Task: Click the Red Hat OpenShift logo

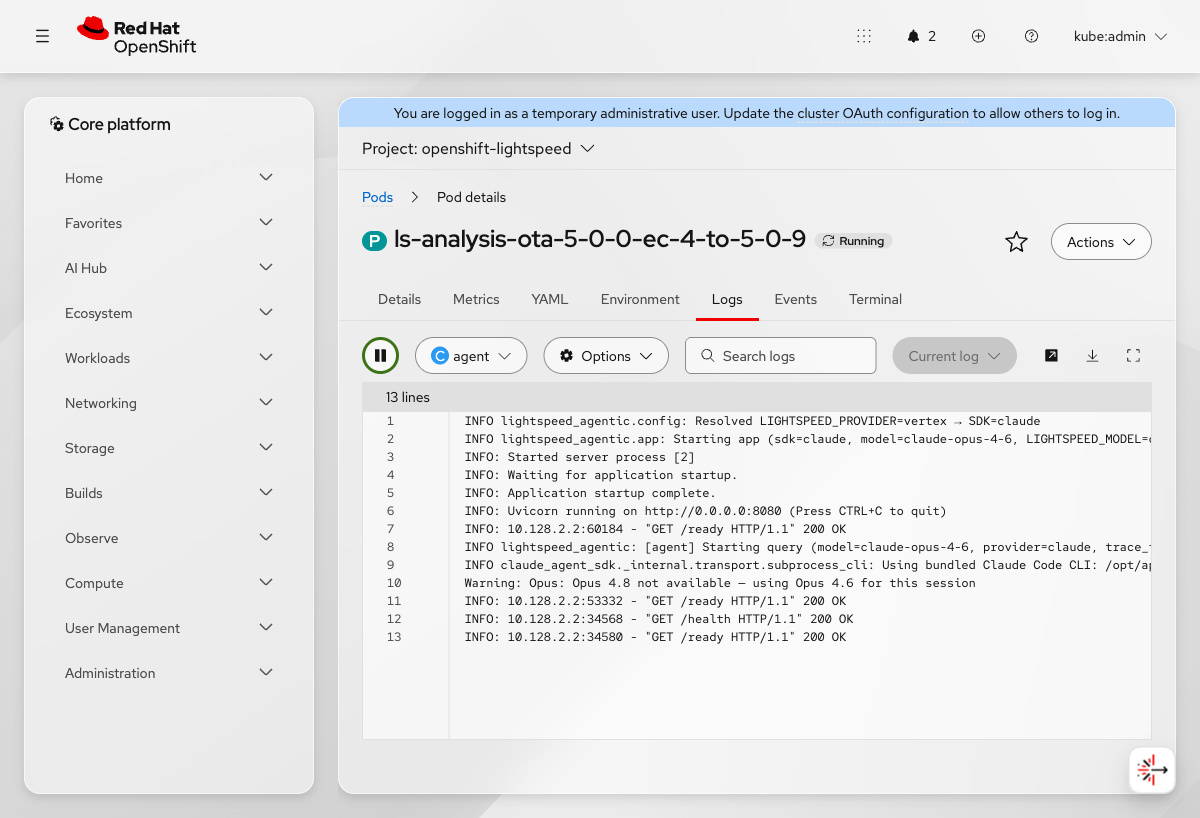Action: pos(137,36)
